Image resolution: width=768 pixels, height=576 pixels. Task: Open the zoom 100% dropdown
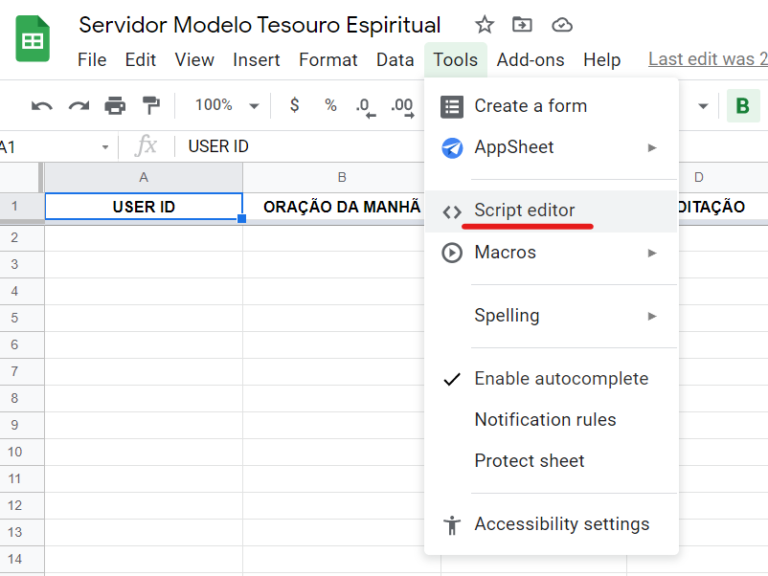tap(226, 105)
